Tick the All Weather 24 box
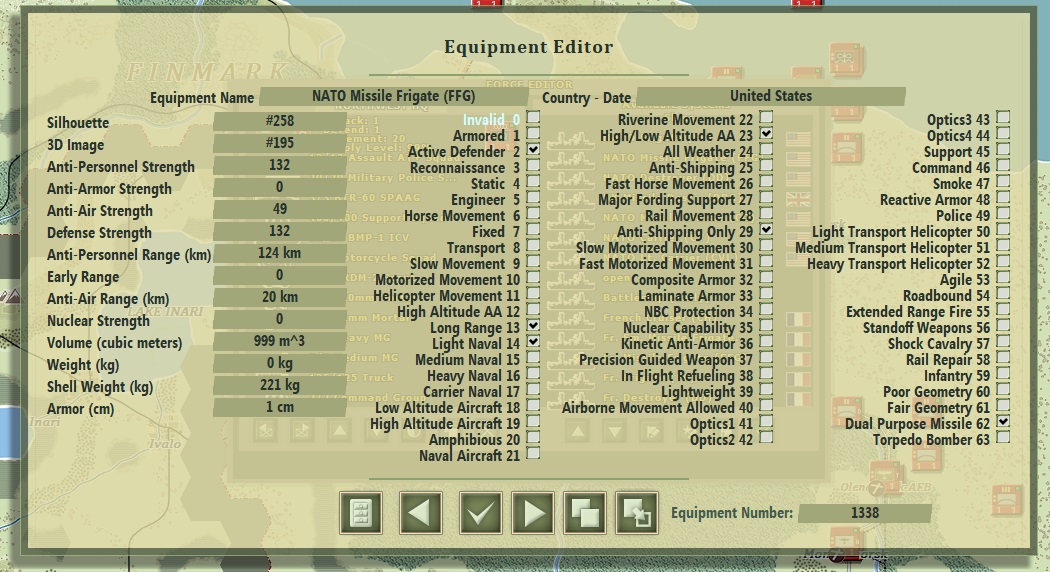The image size is (1050, 572). pyautogui.click(x=766, y=149)
